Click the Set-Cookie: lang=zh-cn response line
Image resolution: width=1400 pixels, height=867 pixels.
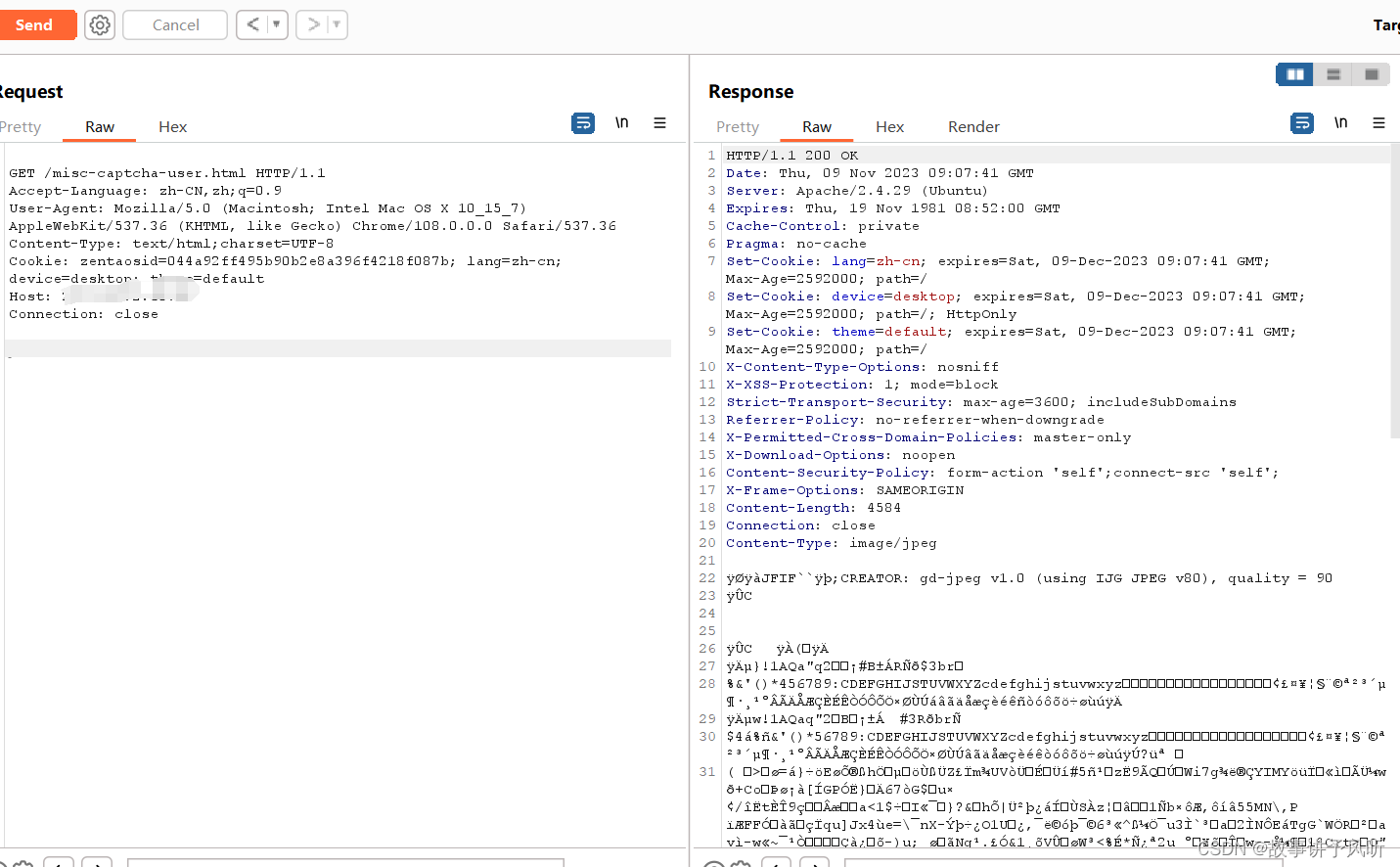point(997,261)
